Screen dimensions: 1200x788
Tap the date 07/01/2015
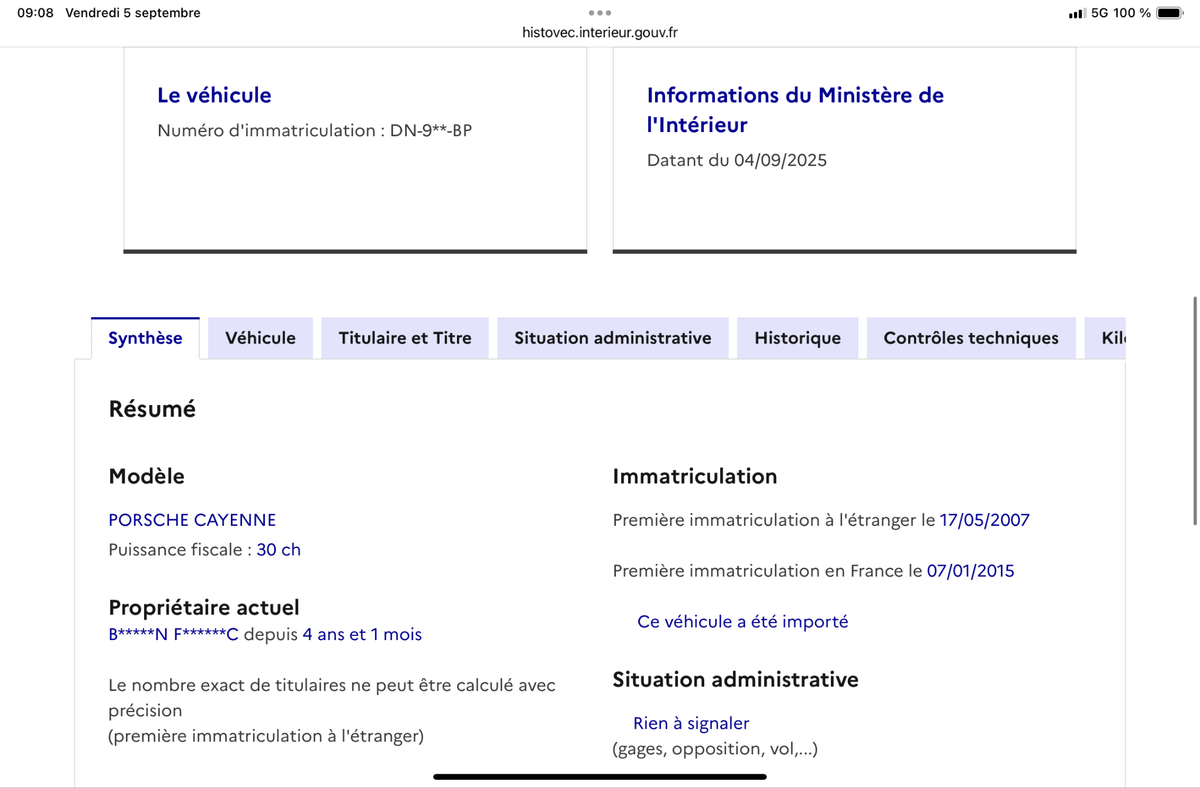coord(971,571)
